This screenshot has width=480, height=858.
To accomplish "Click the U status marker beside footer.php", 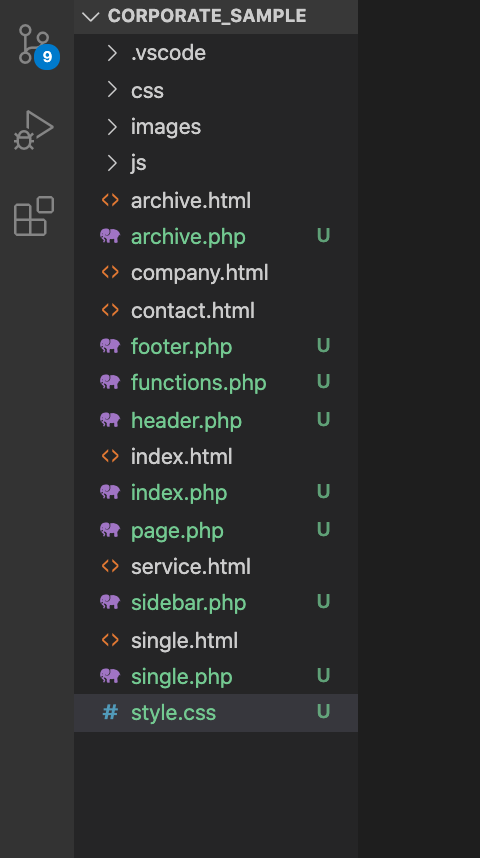I will (x=323, y=346).
